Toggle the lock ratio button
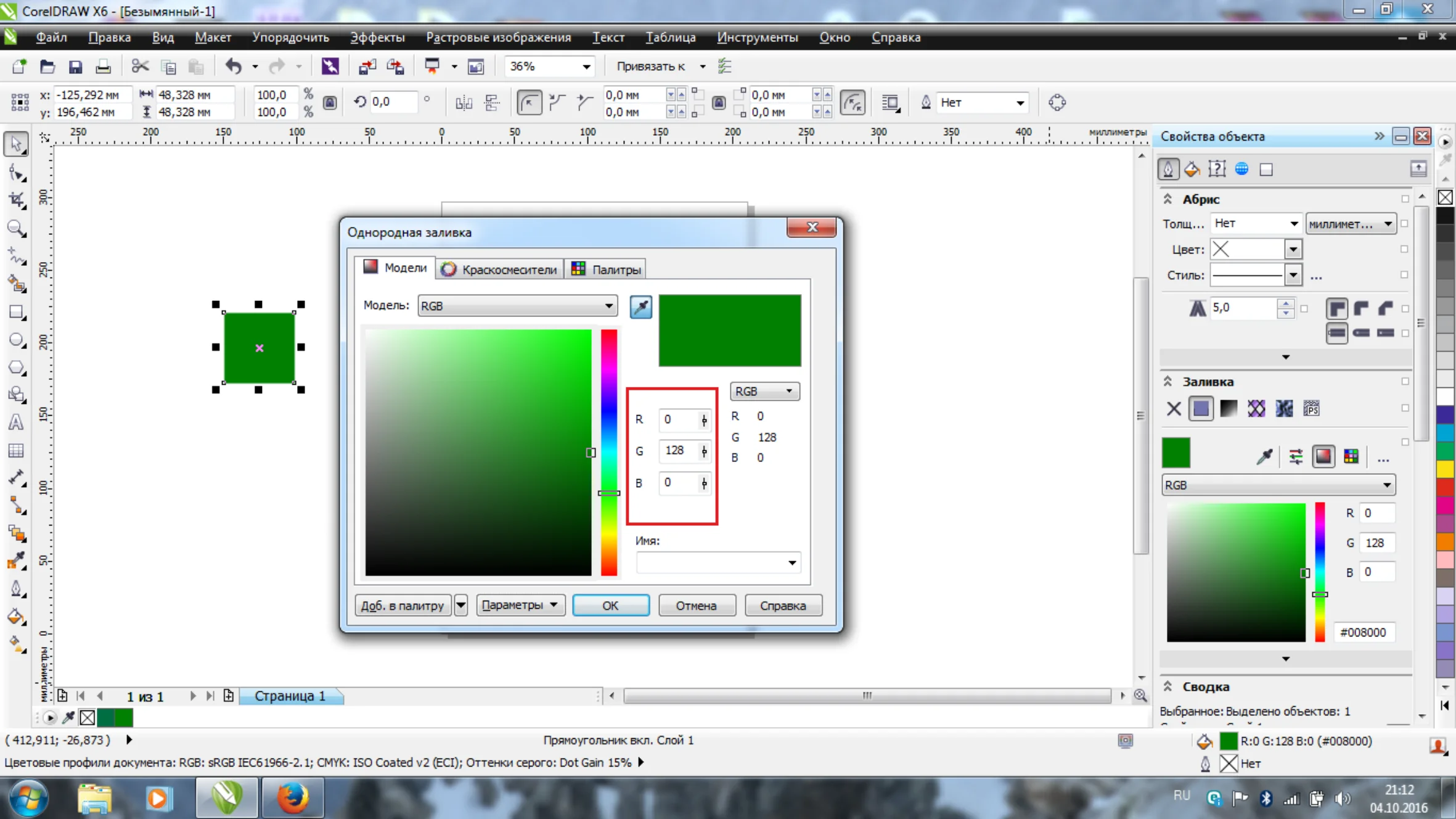The image size is (1456, 819). [330, 103]
